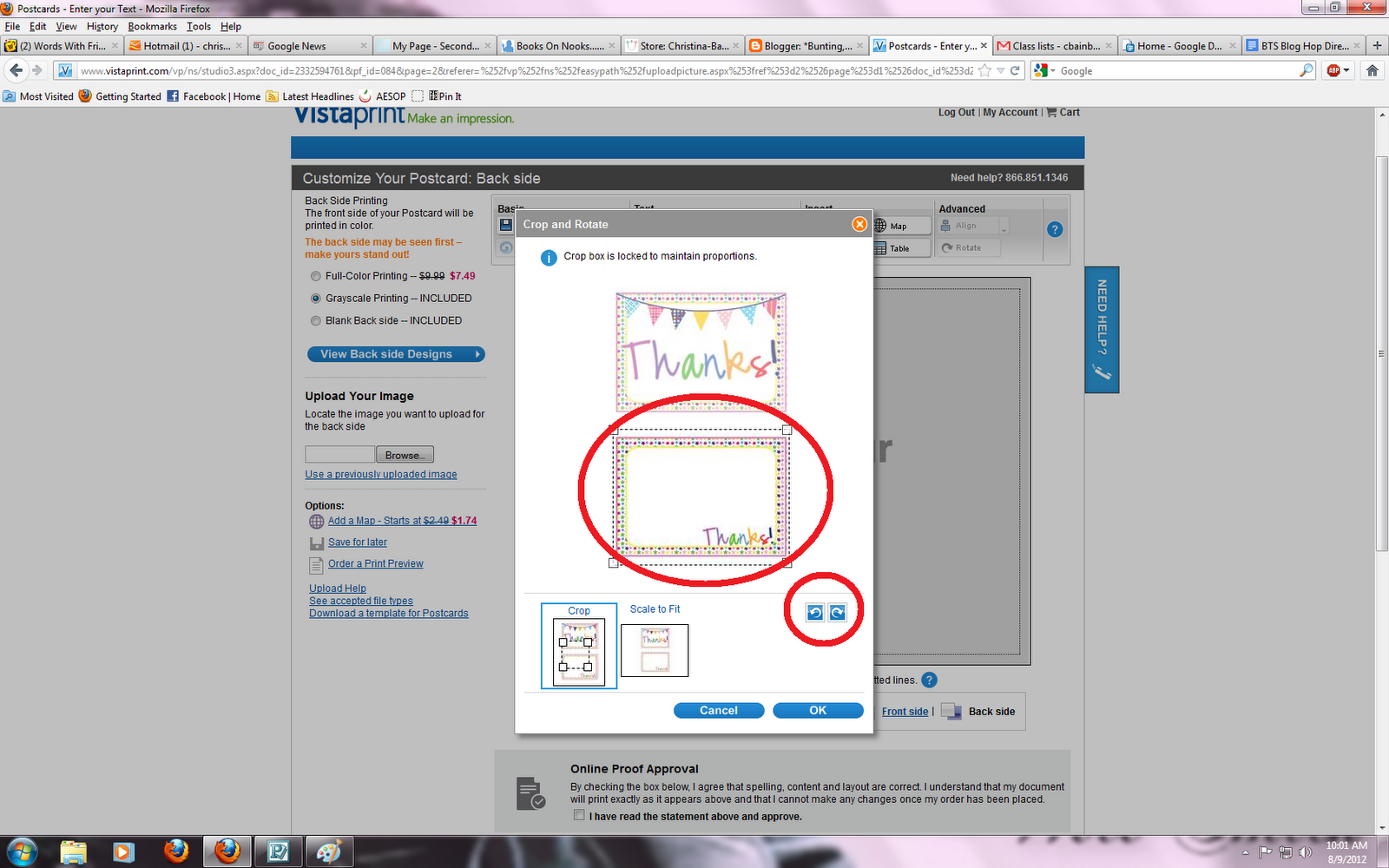Open the View menu

66,27
